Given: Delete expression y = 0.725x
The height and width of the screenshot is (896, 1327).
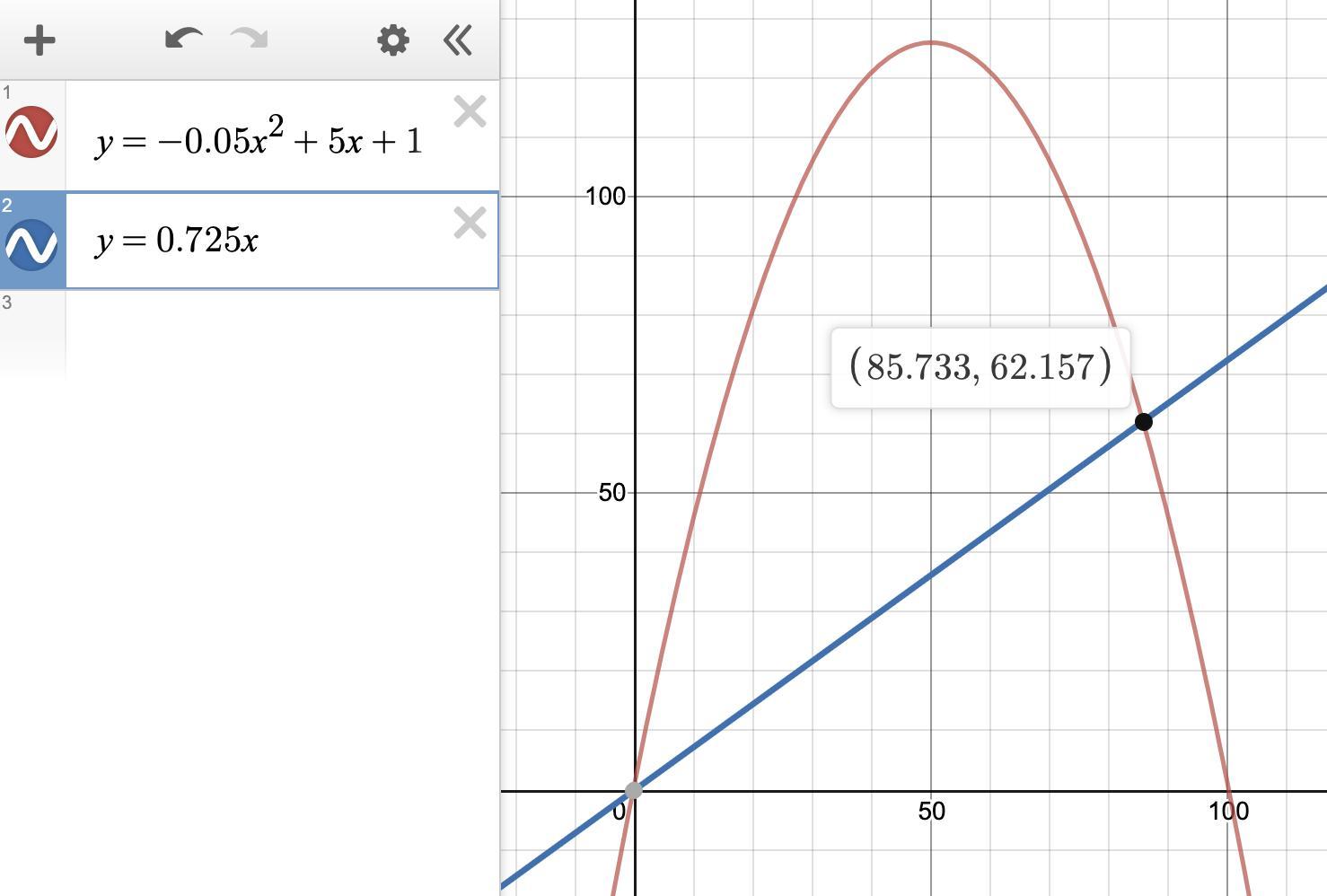Looking at the screenshot, I should 470,224.
